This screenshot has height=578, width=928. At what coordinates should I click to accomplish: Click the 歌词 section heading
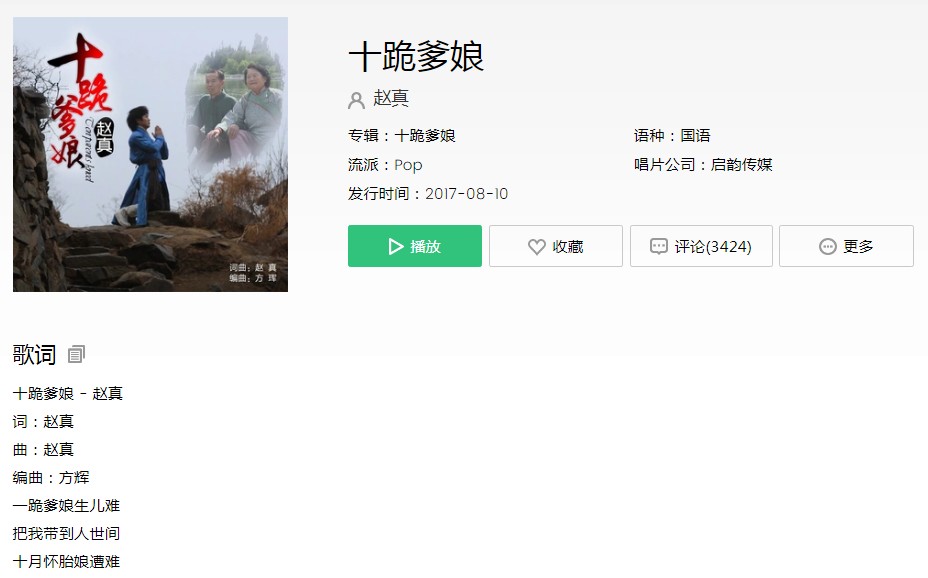point(34,355)
